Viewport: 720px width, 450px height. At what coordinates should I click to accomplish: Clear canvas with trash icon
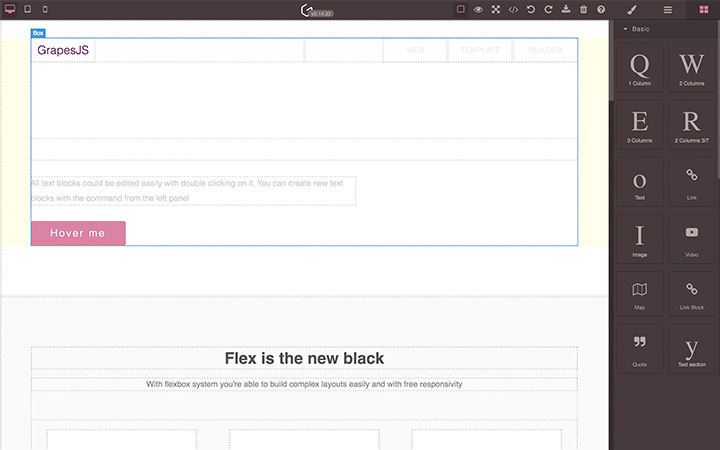tap(583, 9)
